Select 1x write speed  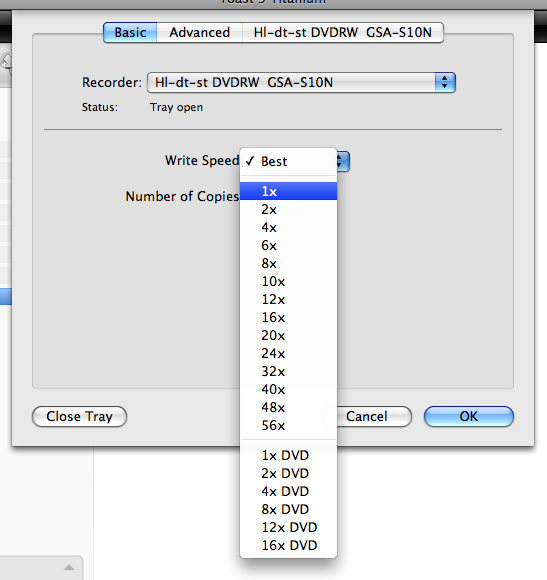click(x=288, y=191)
